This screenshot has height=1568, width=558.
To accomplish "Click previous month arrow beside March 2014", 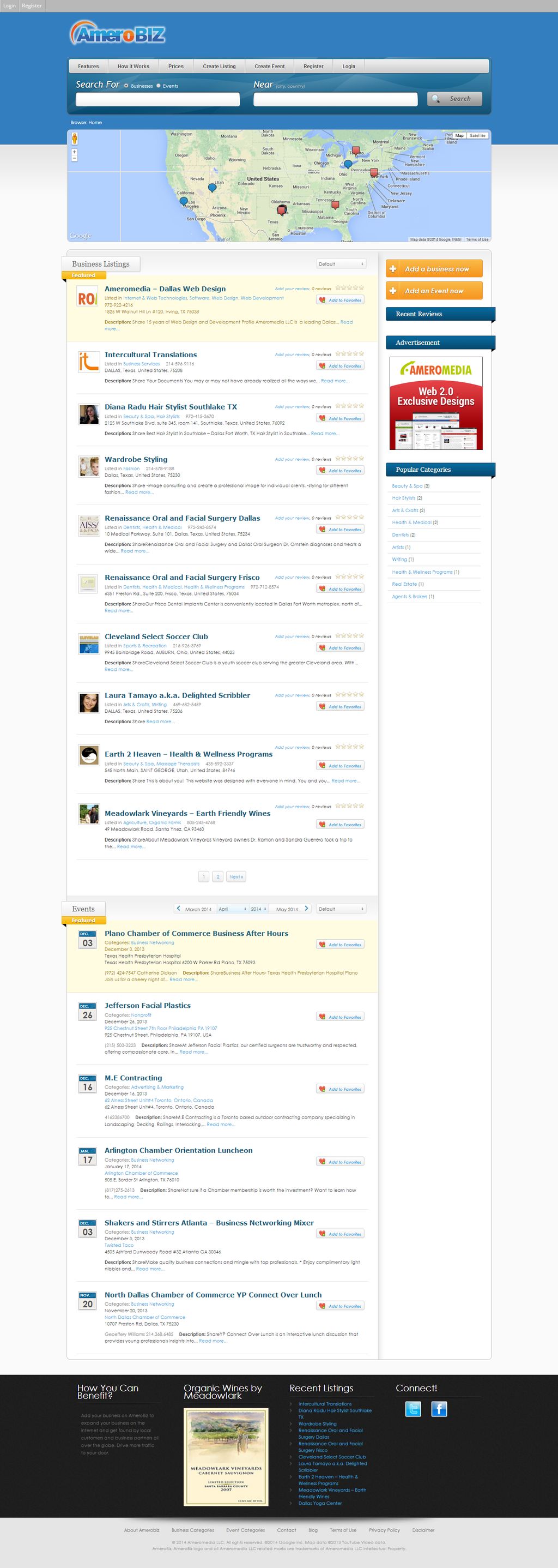I will [x=178, y=908].
